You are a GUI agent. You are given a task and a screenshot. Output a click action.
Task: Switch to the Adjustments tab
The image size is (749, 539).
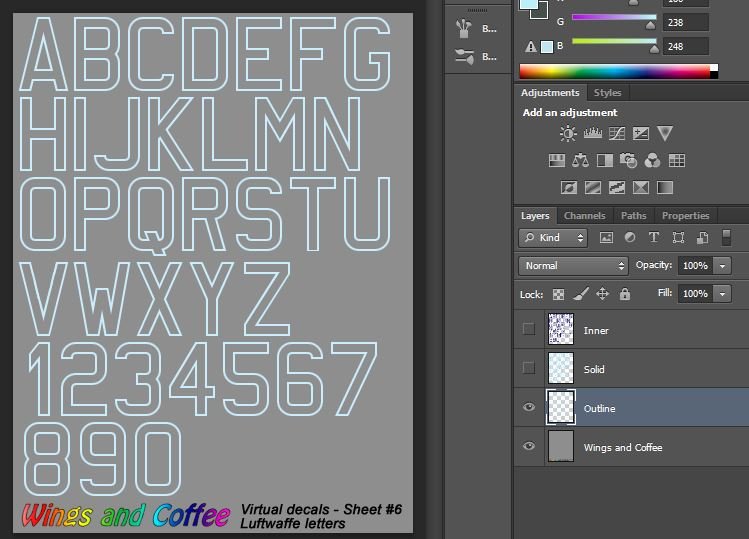[x=550, y=93]
